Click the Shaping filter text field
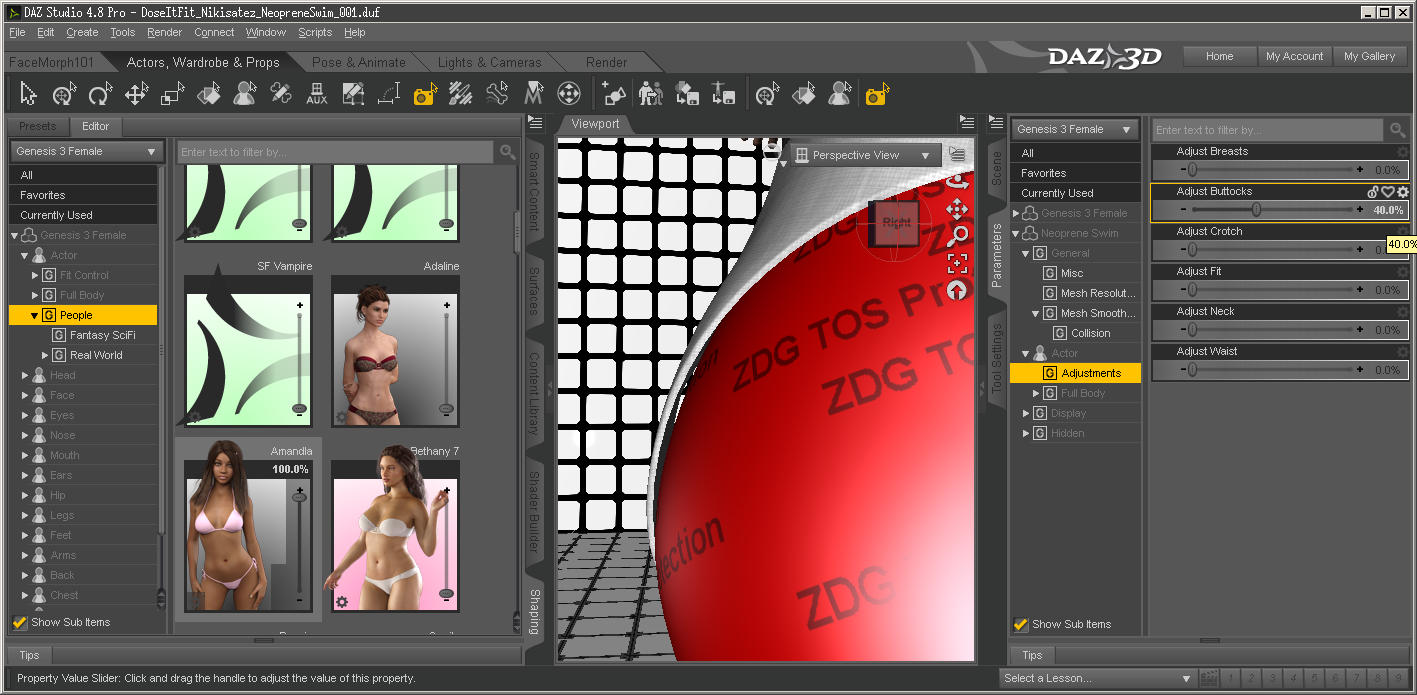Screen dimensions: 1417x695 pyautogui.click(x=335, y=152)
